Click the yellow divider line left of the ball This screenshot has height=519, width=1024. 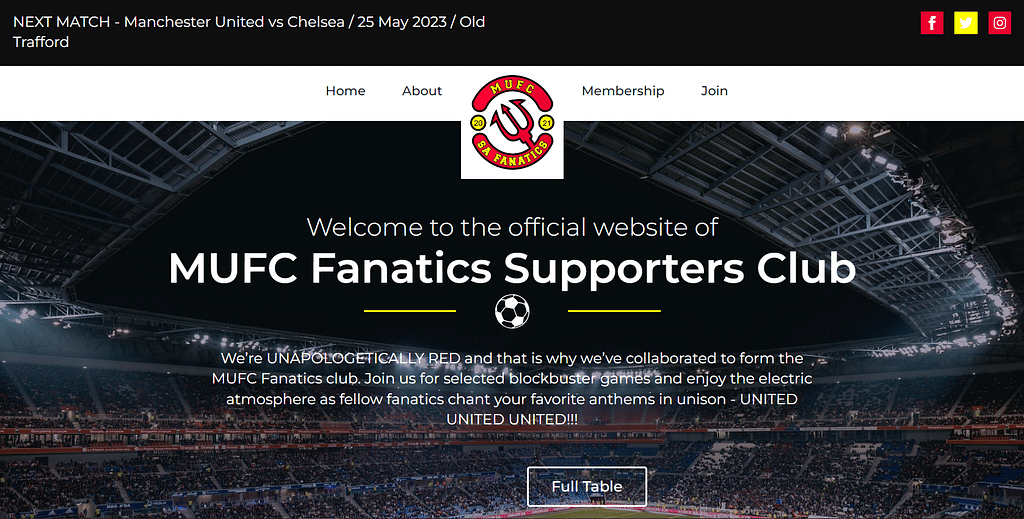[410, 311]
